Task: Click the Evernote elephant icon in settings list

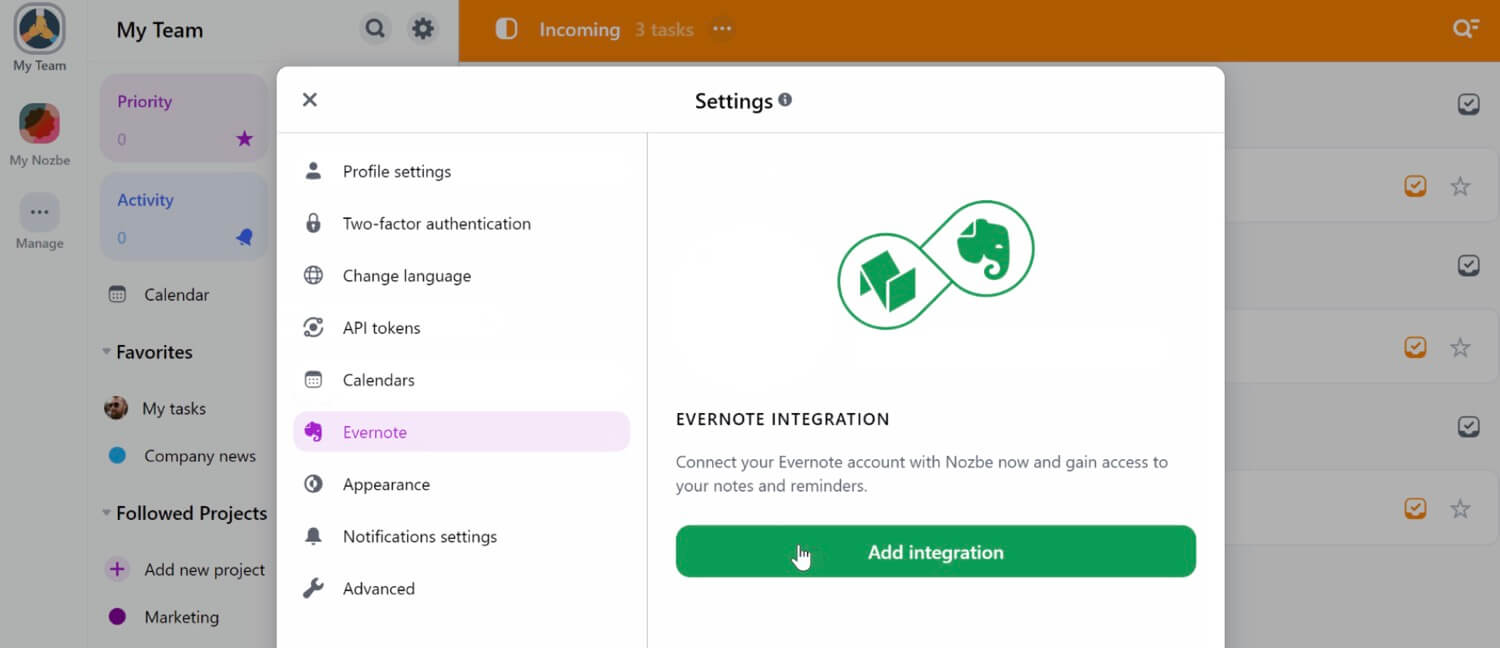Action: tap(313, 432)
